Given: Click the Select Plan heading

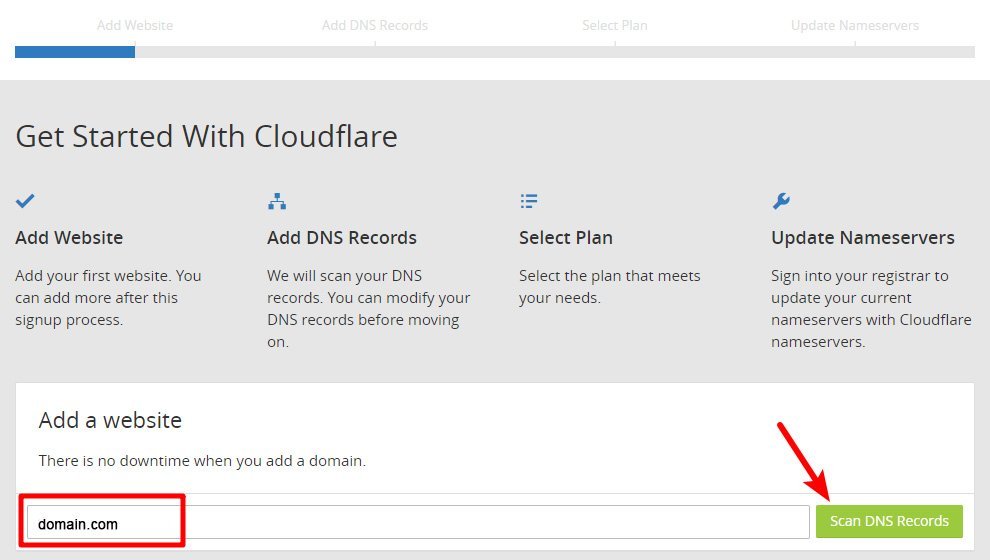Looking at the screenshot, I should coord(566,237).
